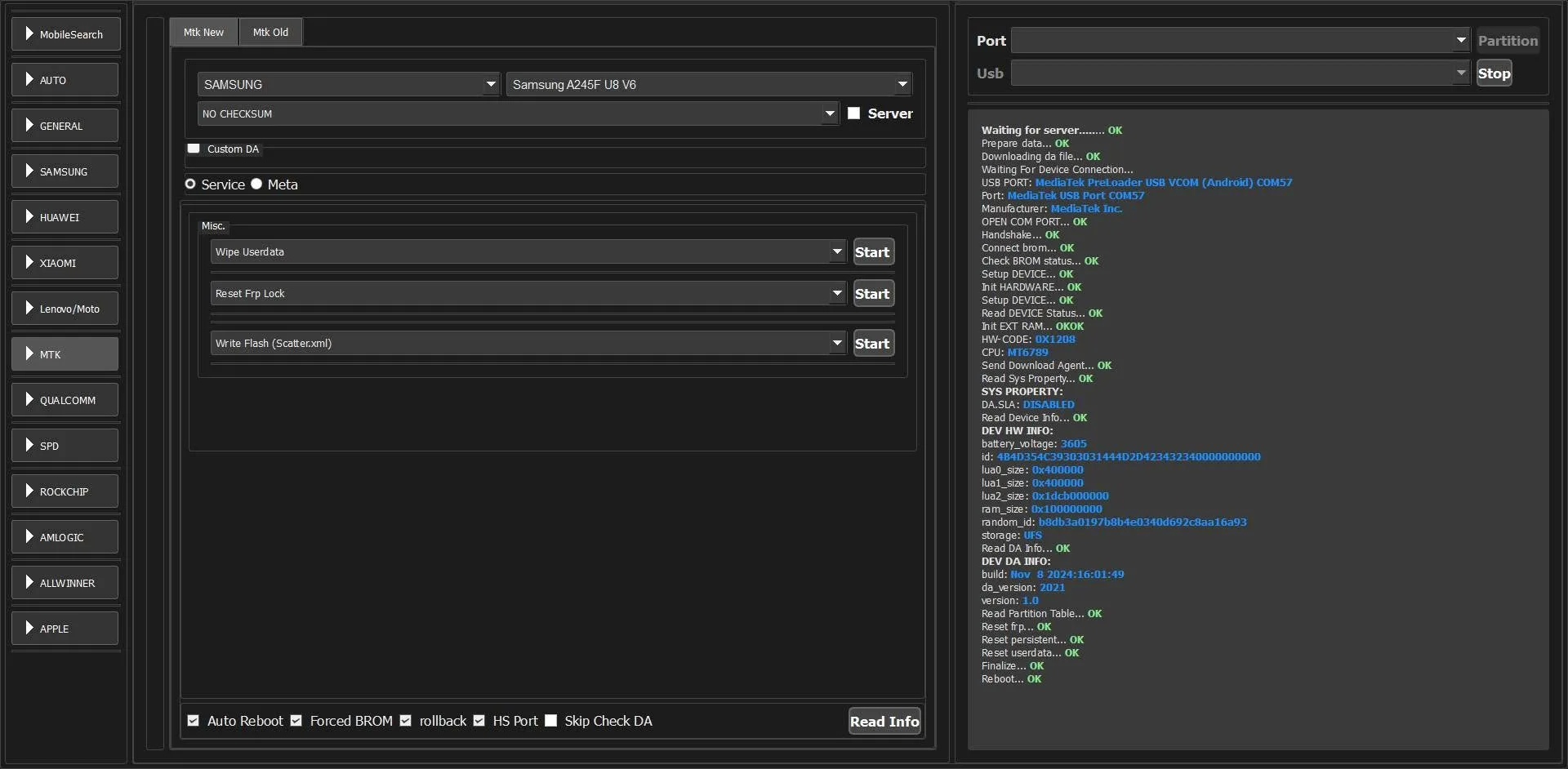Open the SAMSUNG sidebar section
Viewport: 1568px width, 769px height.
(x=65, y=171)
